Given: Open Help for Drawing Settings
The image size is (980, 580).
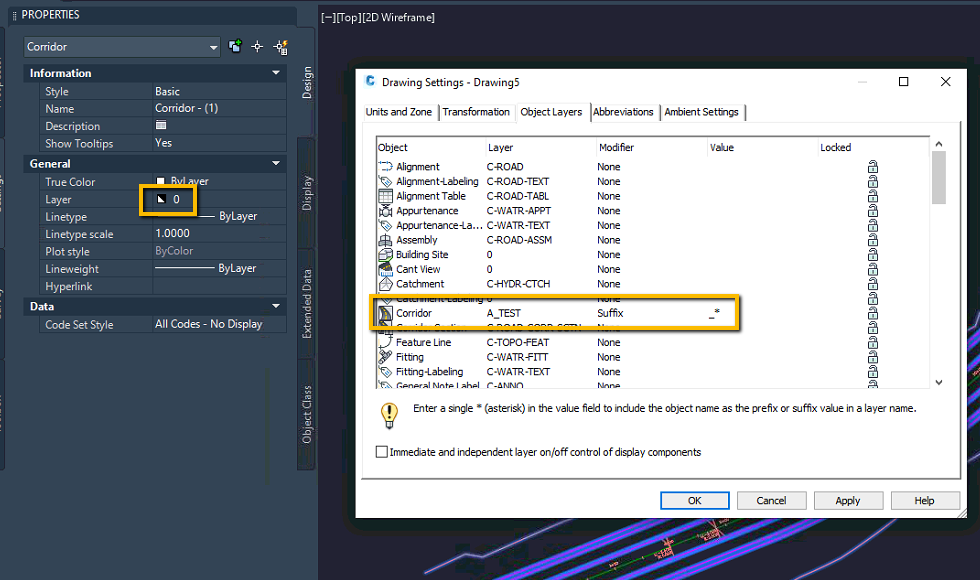Looking at the screenshot, I should [x=925, y=501].
